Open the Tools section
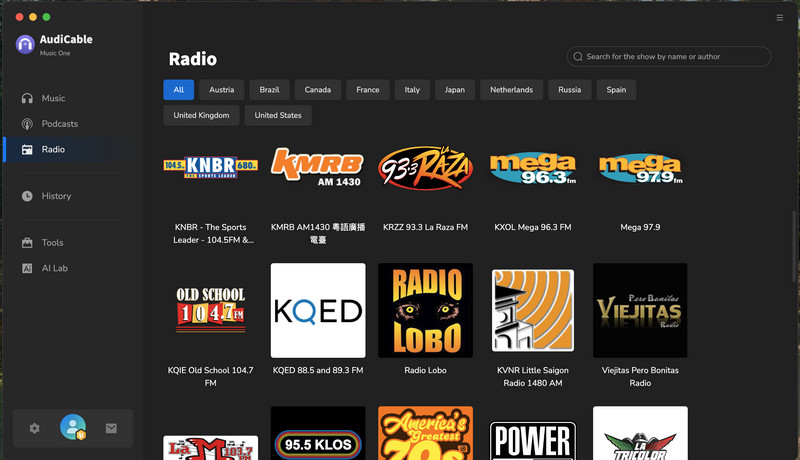 (x=53, y=243)
